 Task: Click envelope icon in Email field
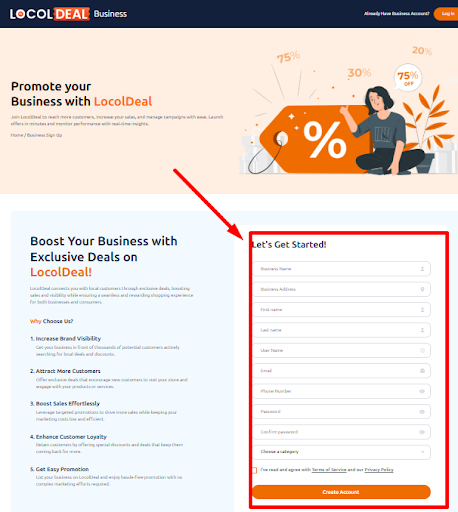[x=422, y=371]
